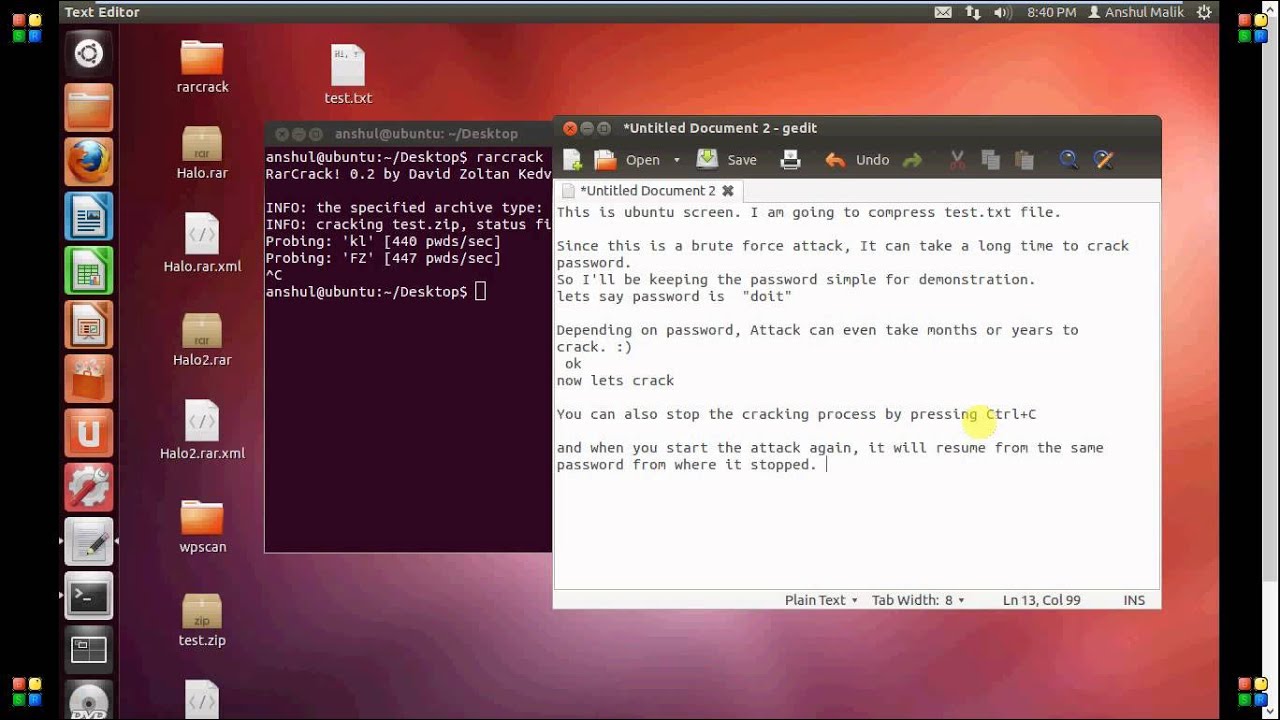Viewport: 1280px width, 720px height.
Task: Select Halo.rar archive on desktop
Action: [x=202, y=152]
